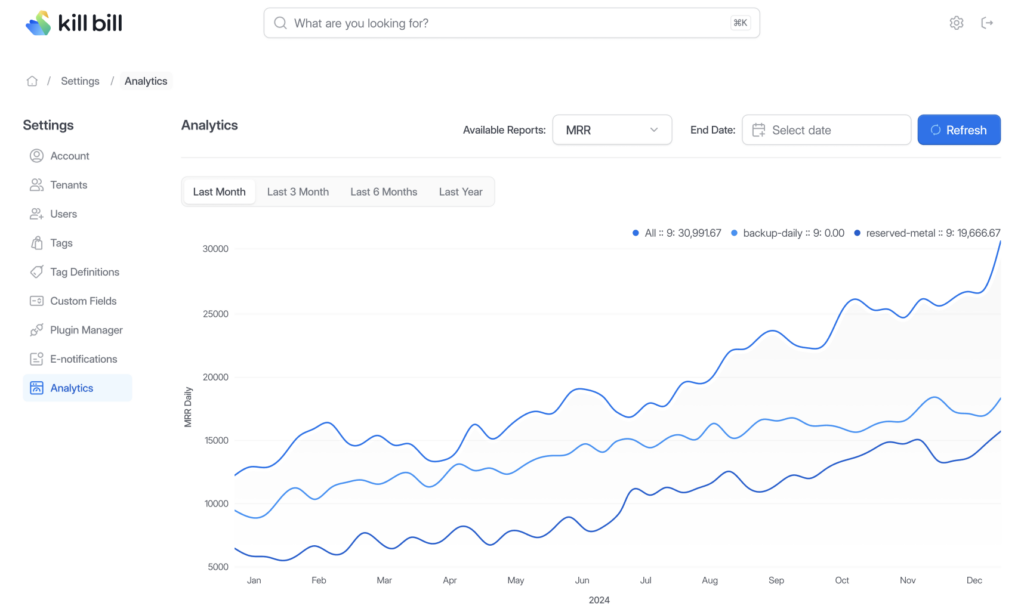Click the E-notifications icon
Screen dimensions: 1024x612
pos(35,359)
